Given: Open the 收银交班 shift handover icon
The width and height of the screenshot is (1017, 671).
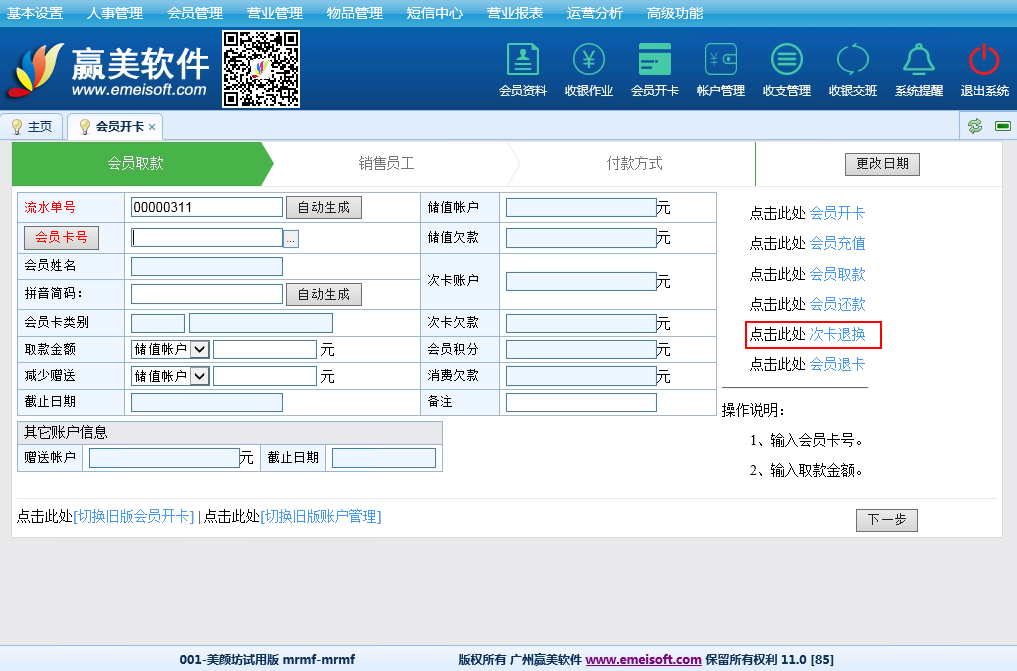Looking at the screenshot, I should [852, 61].
